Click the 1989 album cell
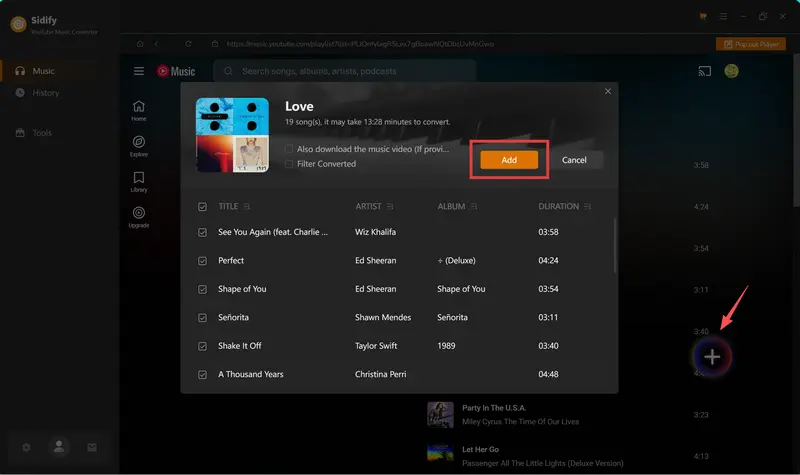 click(x=446, y=346)
